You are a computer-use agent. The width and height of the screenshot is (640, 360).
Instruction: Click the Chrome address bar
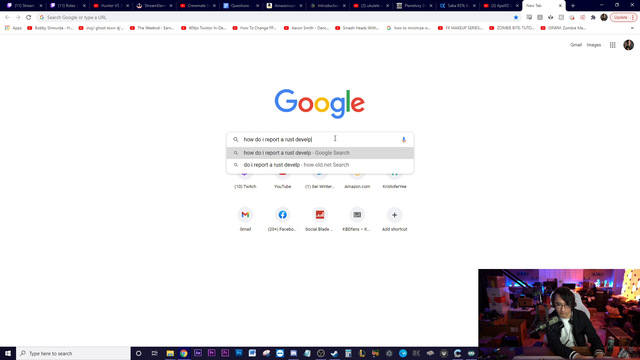point(278,18)
